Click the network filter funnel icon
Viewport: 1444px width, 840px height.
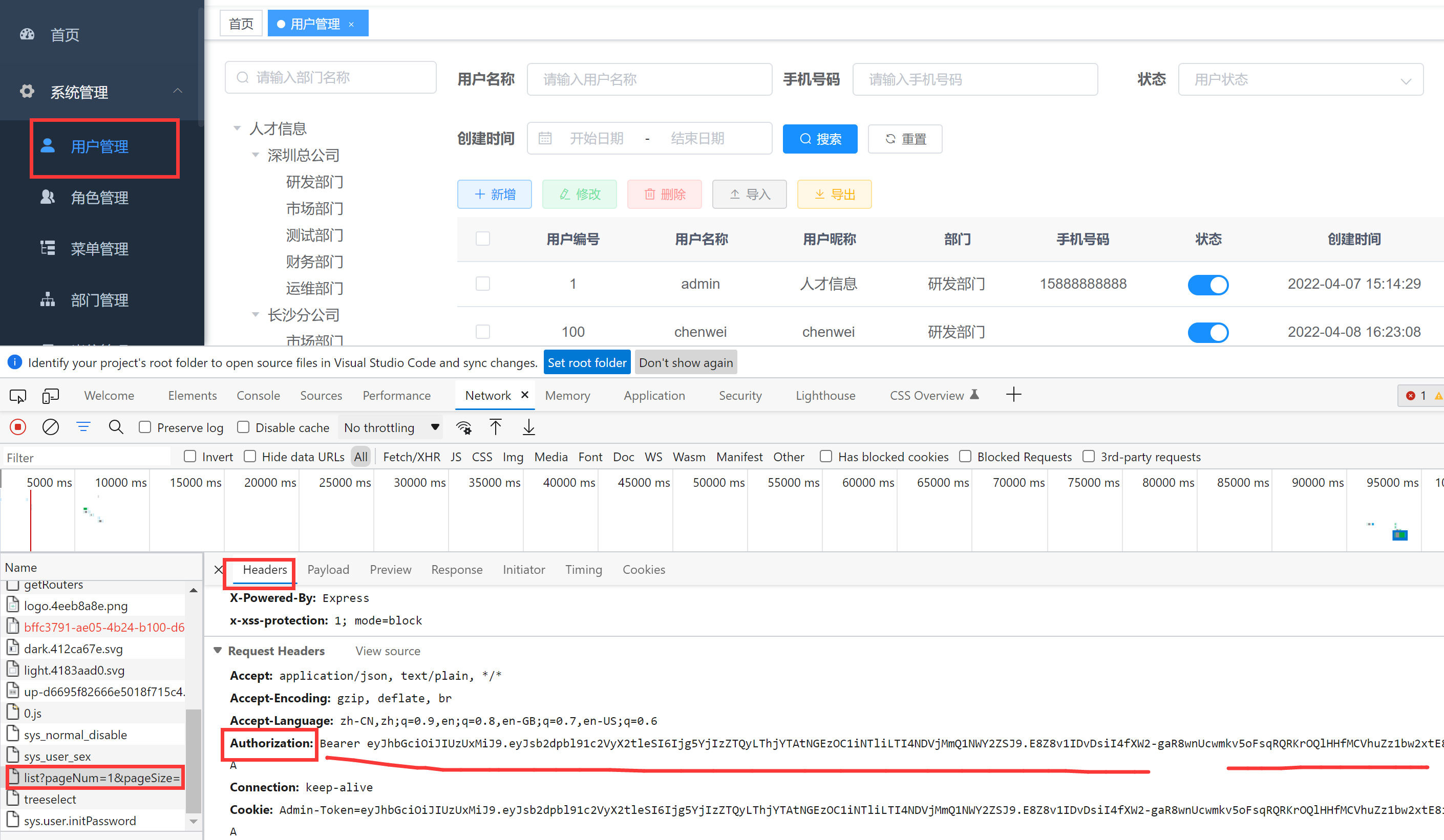(x=83, y=427)
